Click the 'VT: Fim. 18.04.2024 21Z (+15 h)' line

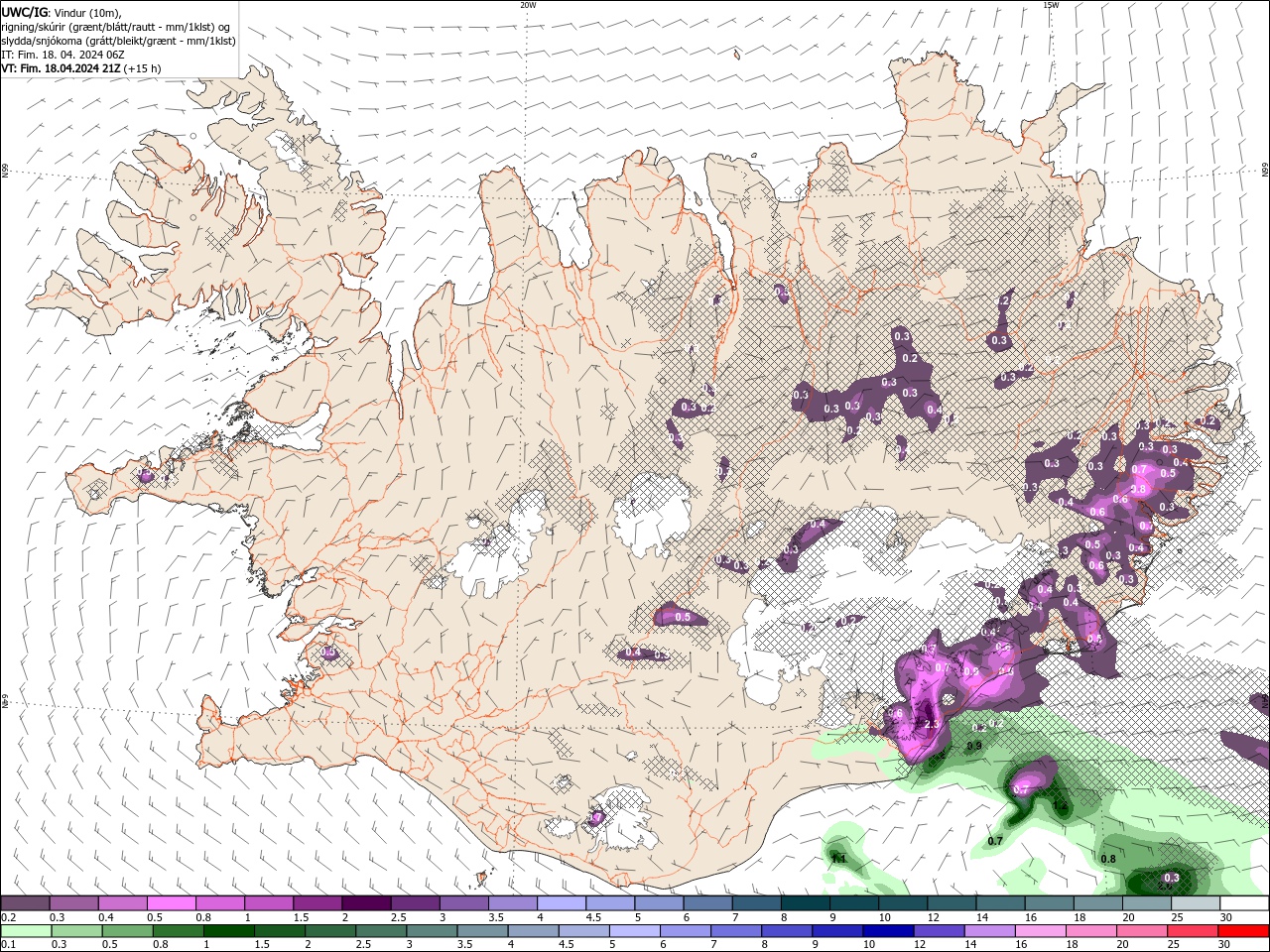pyautogui.click(x=80, y=68)
